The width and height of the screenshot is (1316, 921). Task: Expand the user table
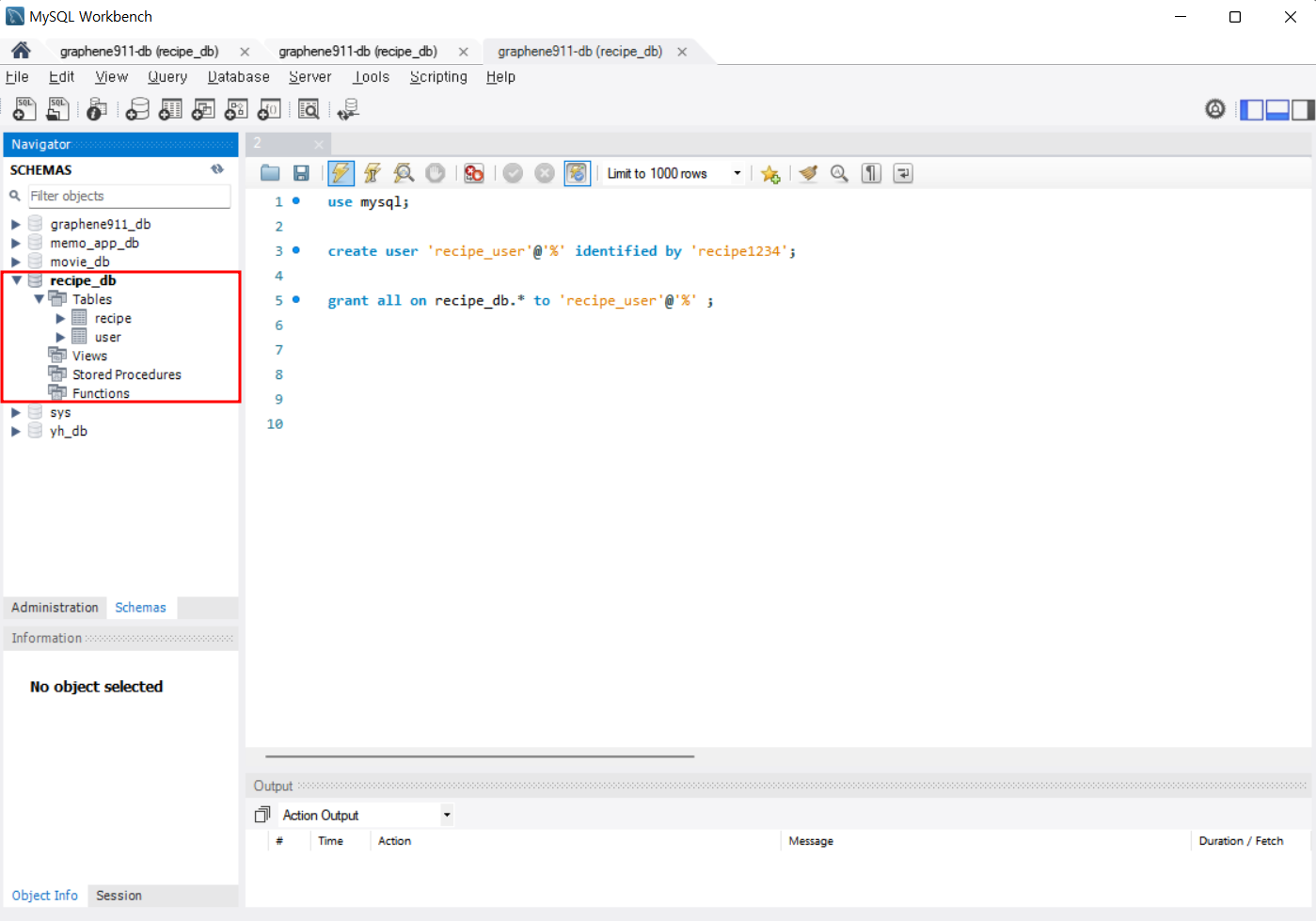click(x=60, y=337)
